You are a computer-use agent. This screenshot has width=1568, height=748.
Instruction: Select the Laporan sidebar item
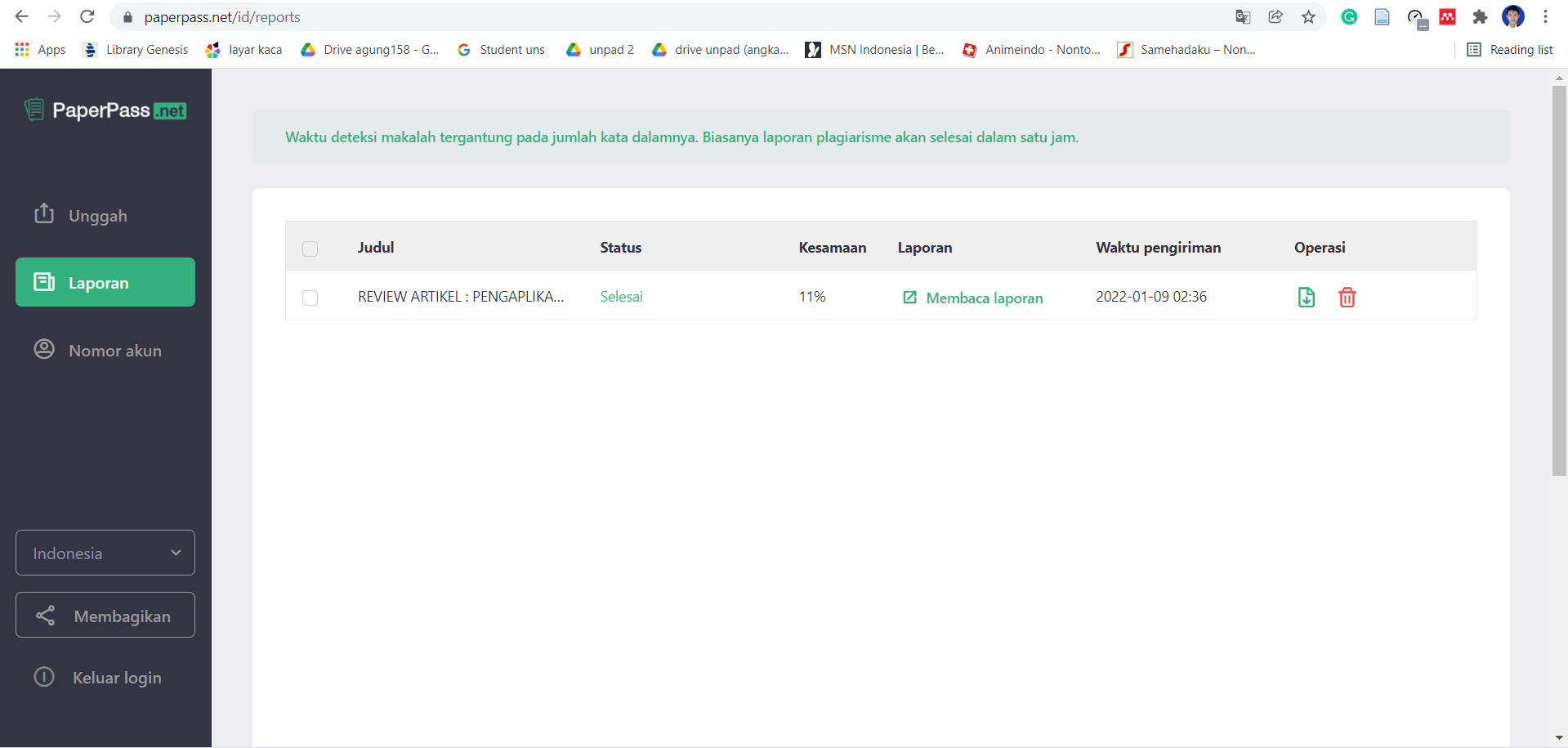pyautogui.click(x=105, y=282)
